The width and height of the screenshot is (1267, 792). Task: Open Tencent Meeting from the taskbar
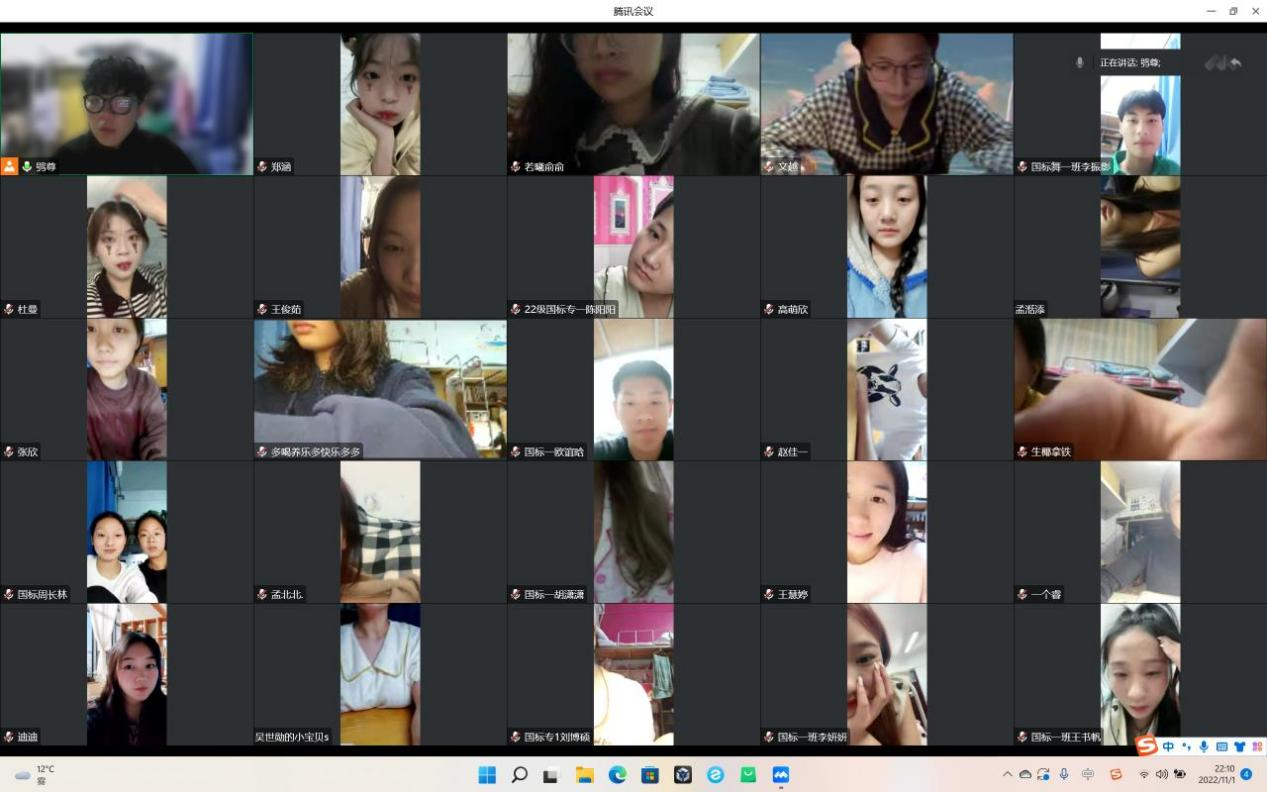click(781, 775)
